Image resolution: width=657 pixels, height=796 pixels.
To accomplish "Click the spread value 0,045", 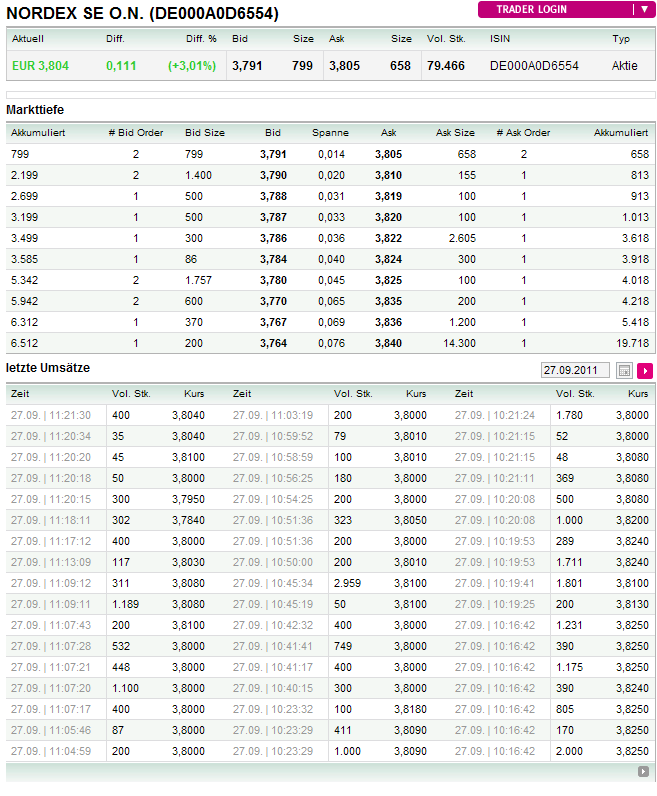I will click(331, 280).
